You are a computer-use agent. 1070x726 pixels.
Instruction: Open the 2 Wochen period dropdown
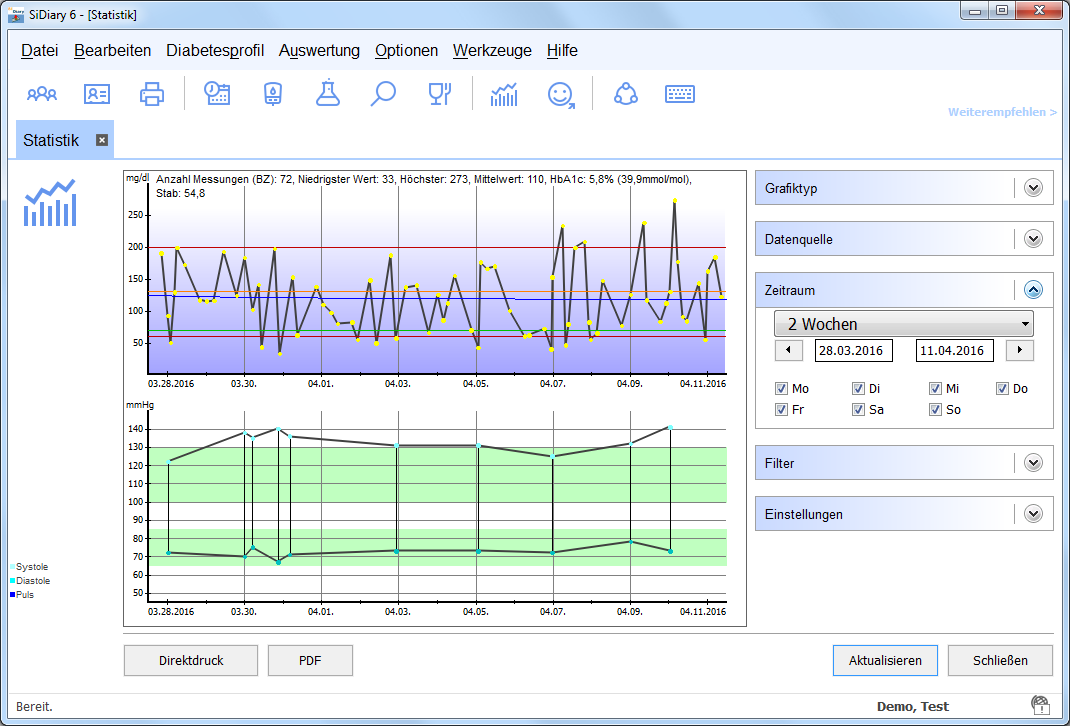pos(903,324)
